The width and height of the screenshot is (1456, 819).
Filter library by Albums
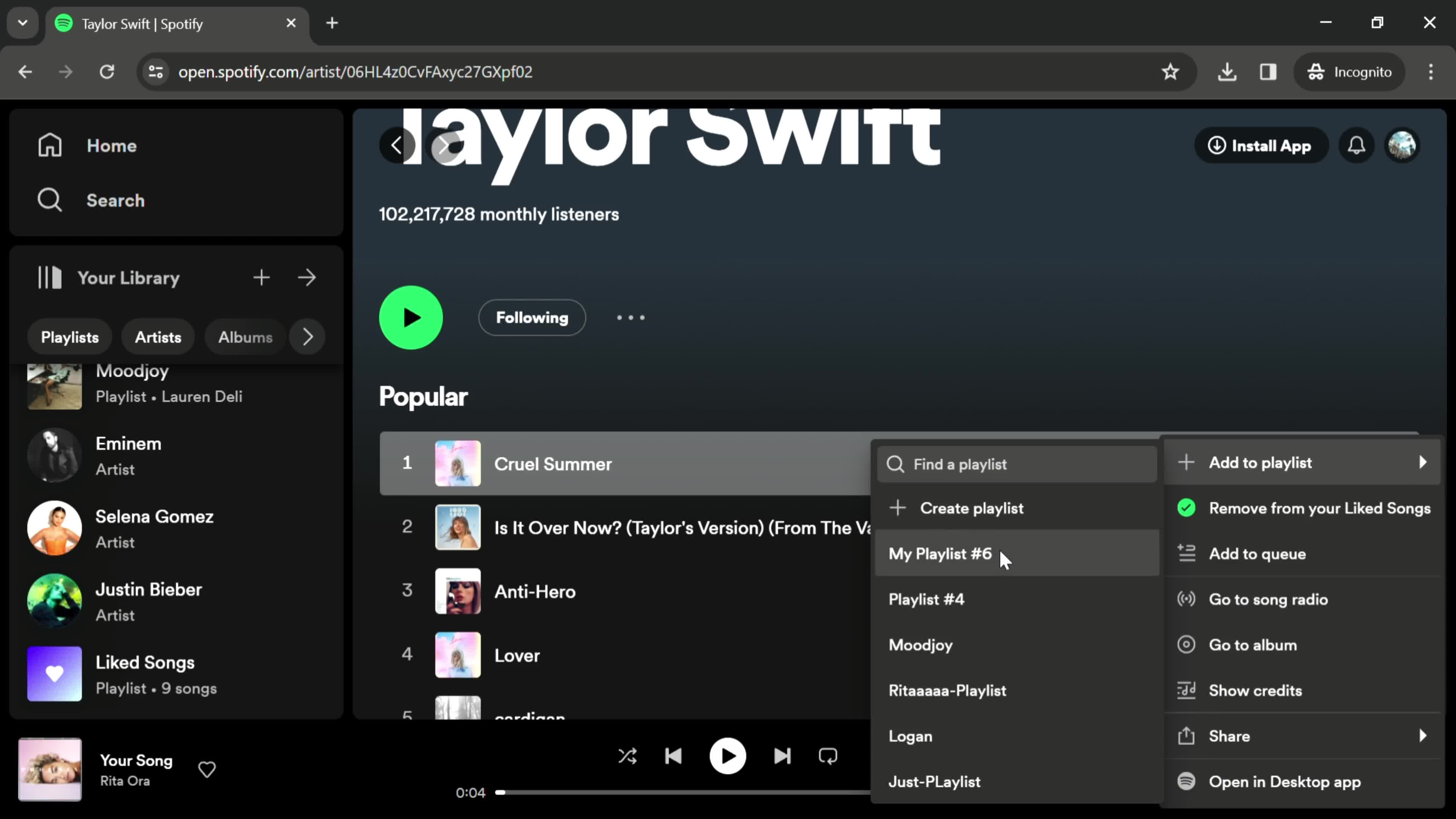[x=245, y=337]
